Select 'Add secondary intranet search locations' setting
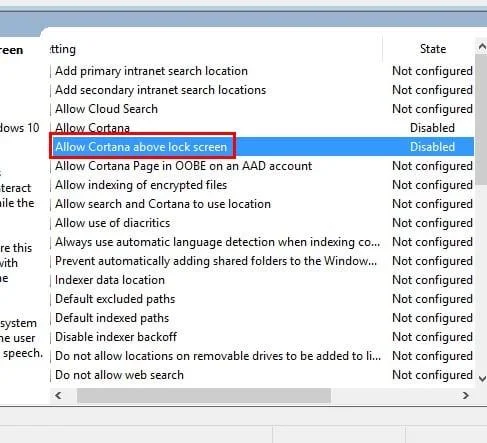This screenshot has height=443, width=487. click(x=160, y=90)
